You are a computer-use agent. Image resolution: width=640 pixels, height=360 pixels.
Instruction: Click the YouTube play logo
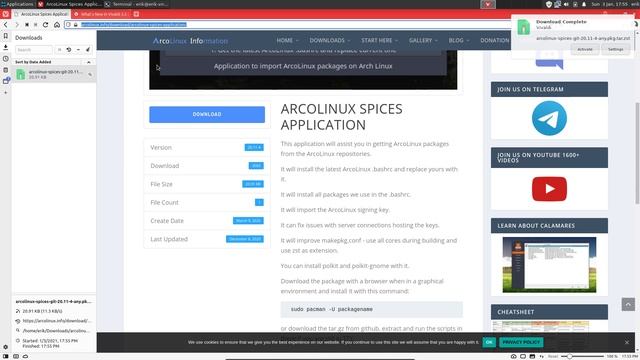pyautogui.click(x=549, y=189)
